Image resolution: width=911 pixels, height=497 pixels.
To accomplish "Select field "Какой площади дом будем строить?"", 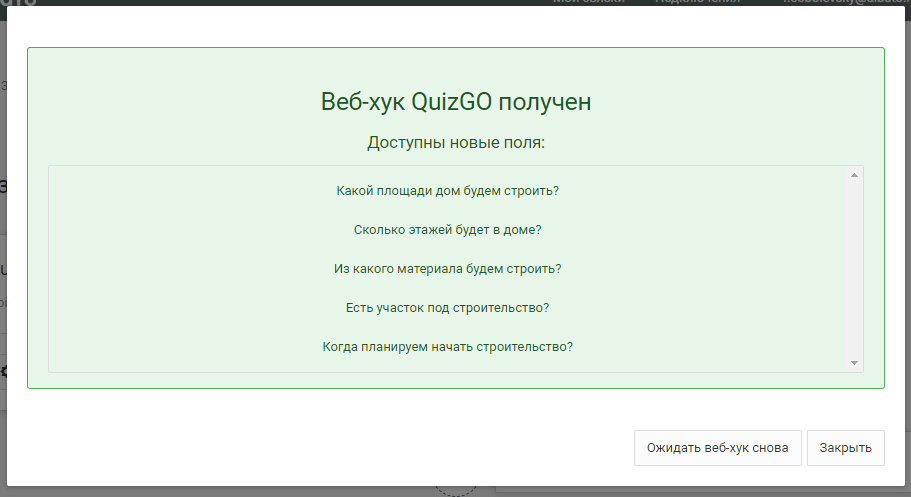I will [447, 190].
